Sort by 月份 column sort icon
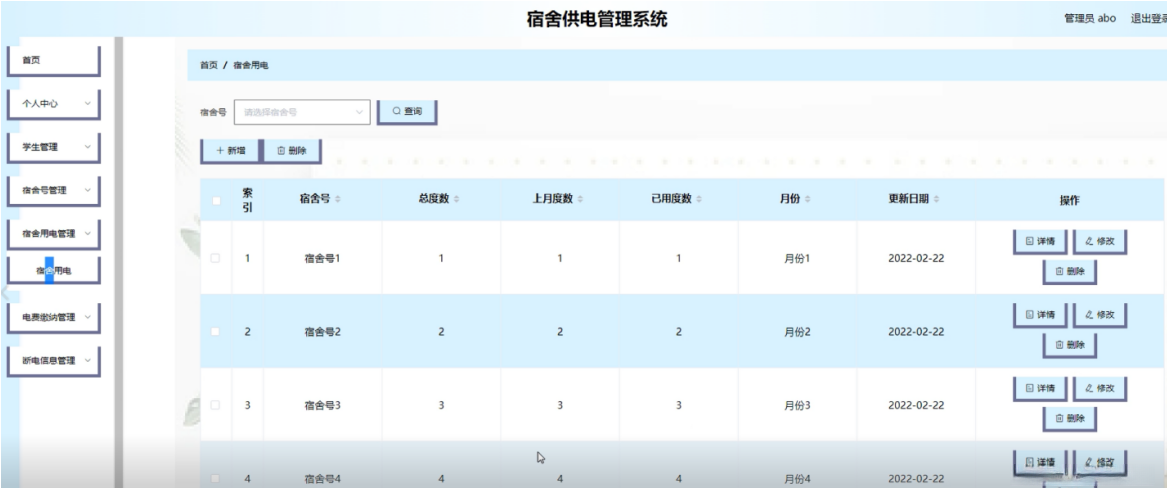This screenshot has width=1167, height=494. pyautogui.click(x=808, y=199)
